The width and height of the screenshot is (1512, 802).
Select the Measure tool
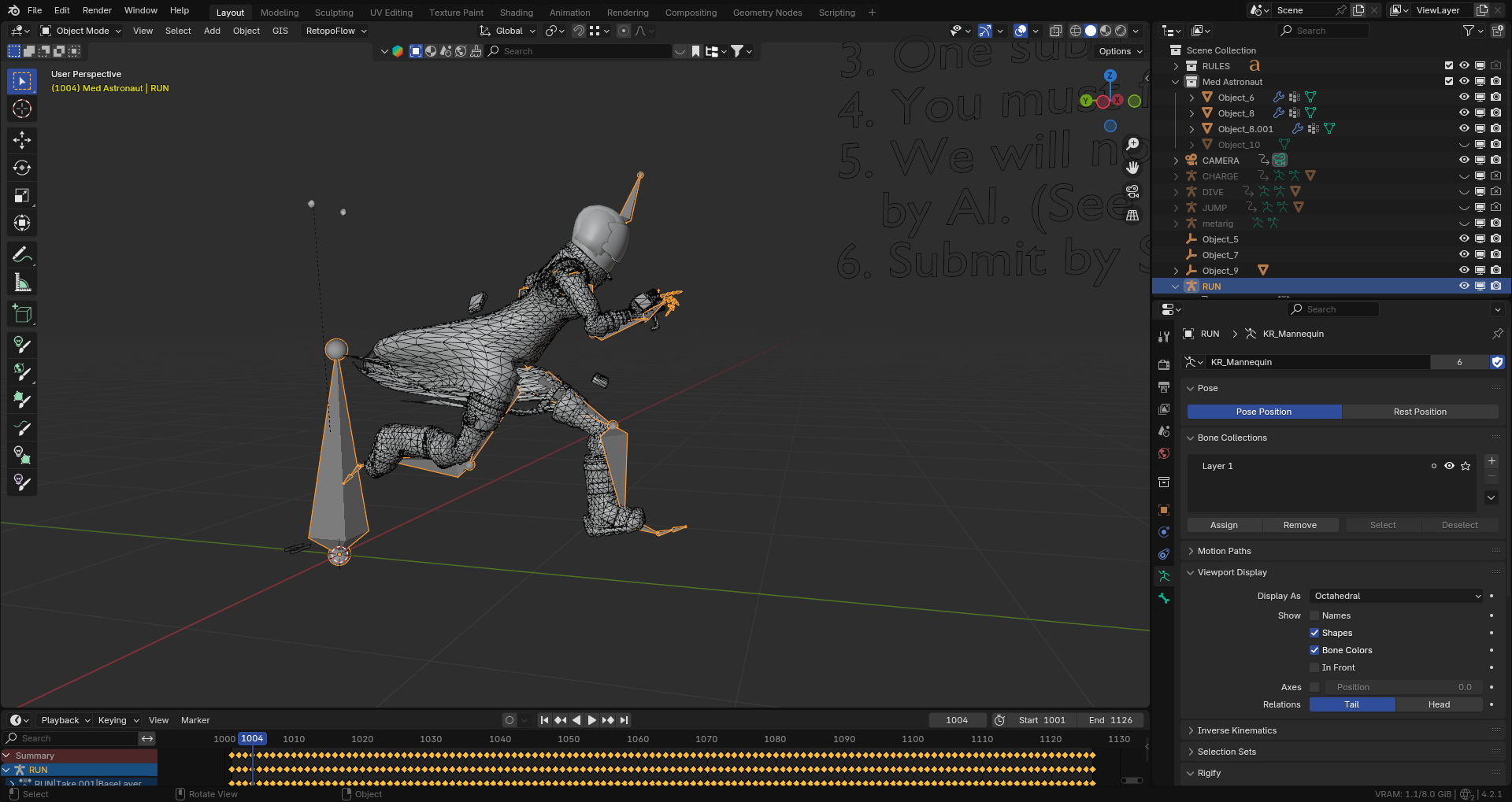[22, 282]
